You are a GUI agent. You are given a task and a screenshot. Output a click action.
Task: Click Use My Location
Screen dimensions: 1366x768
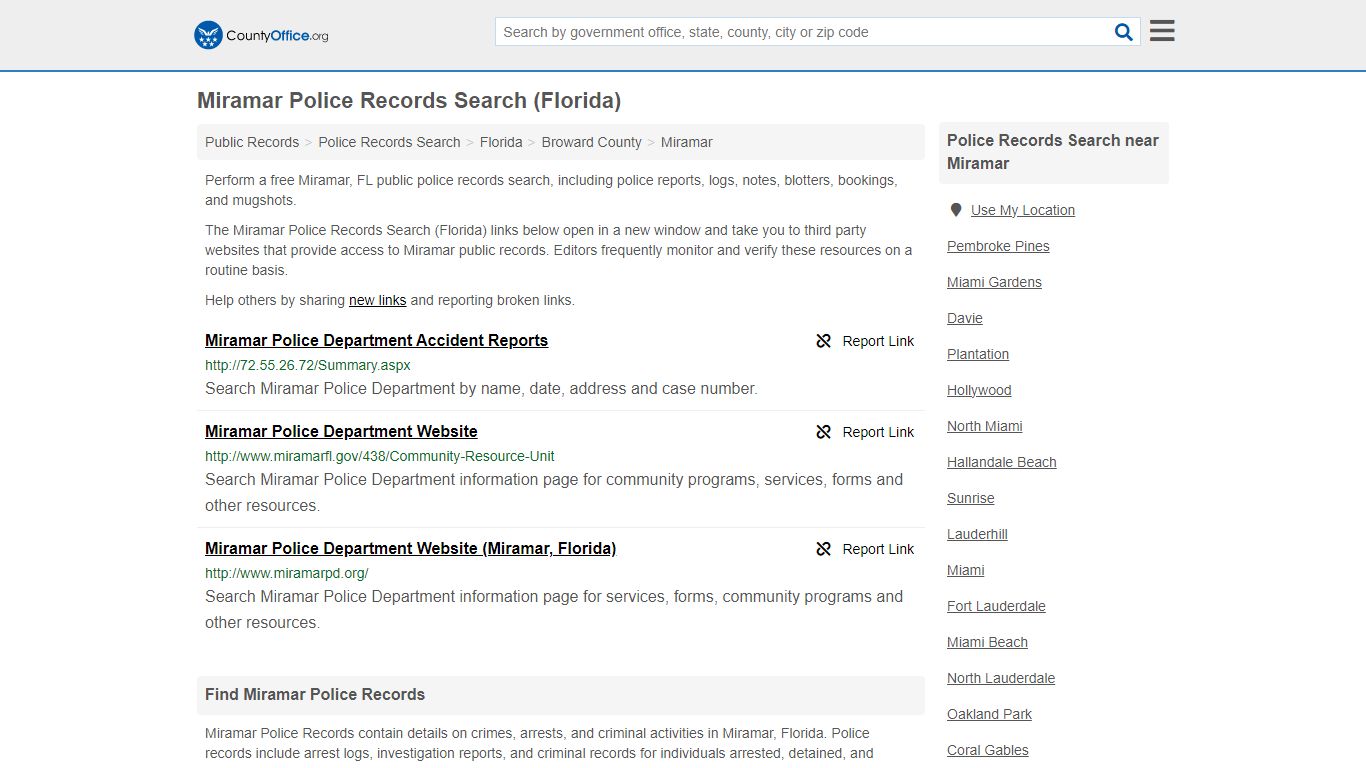[1022, 210]
